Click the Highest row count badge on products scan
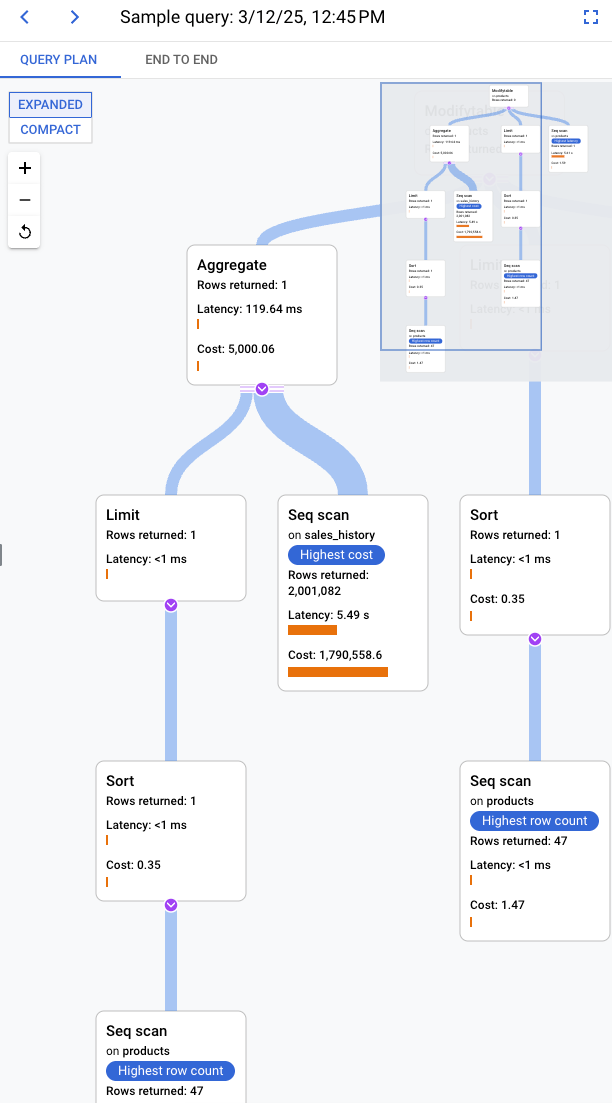Image resolution: width=612 pixels, height=1103 pixels. click(x=535, y=821)
